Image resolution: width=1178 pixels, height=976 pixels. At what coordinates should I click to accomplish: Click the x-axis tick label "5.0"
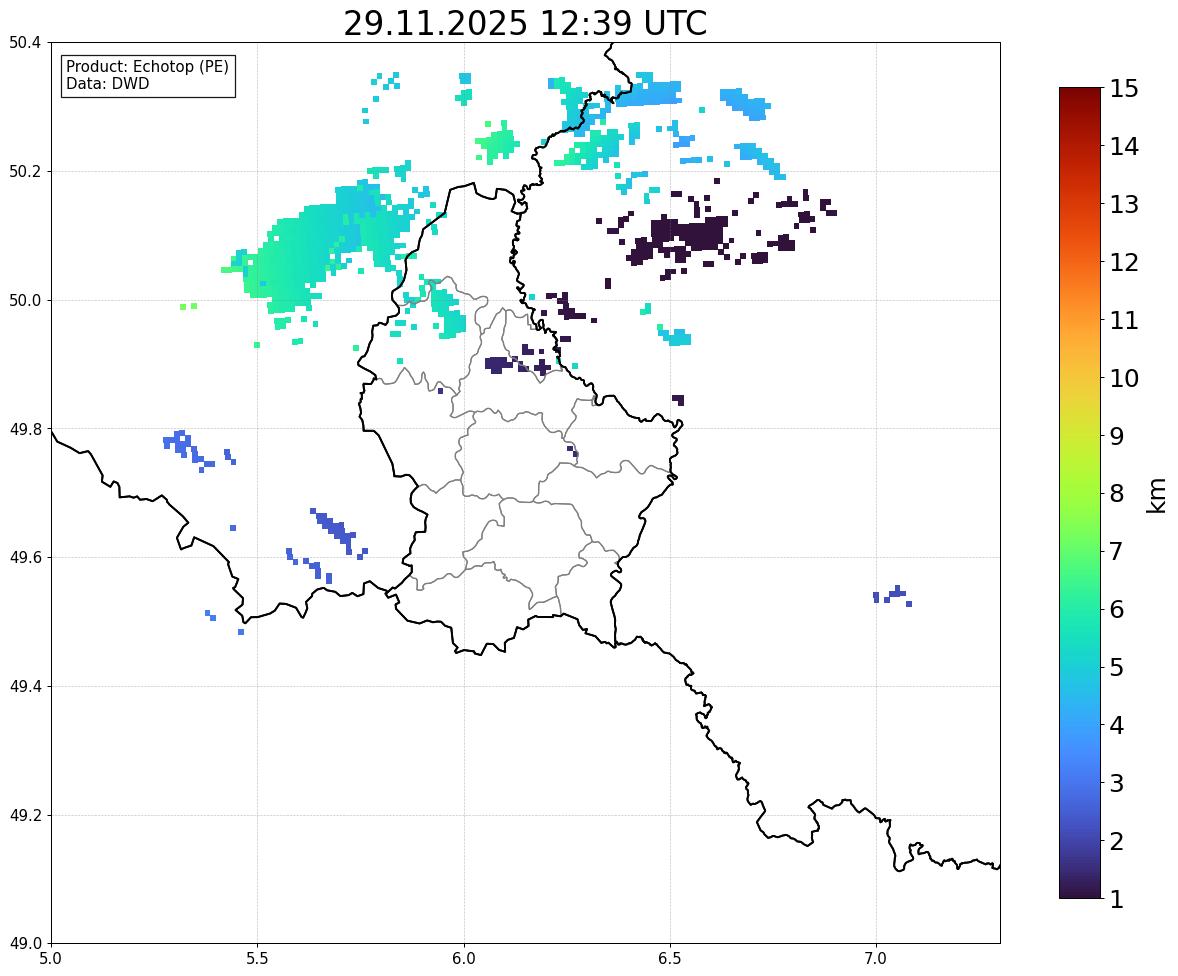coord(51,959)
